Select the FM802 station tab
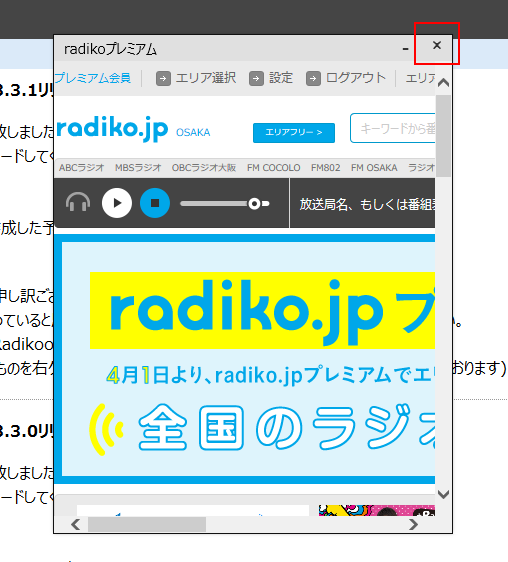This screenshot has height=562, width=508. pyautogui.click(x=326, y=168)
